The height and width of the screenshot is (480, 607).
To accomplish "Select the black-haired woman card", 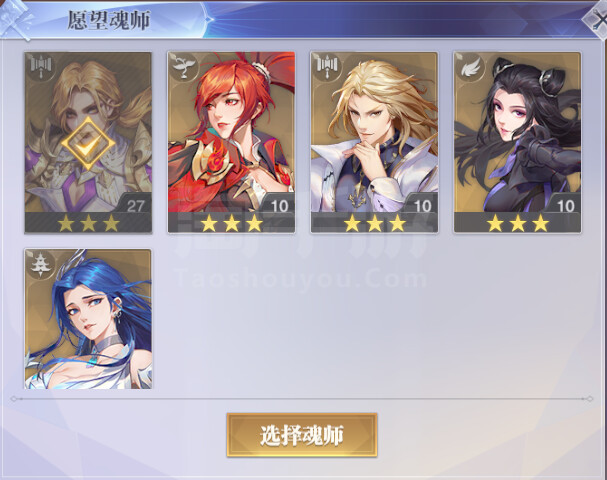I will [x=517, y=142].
